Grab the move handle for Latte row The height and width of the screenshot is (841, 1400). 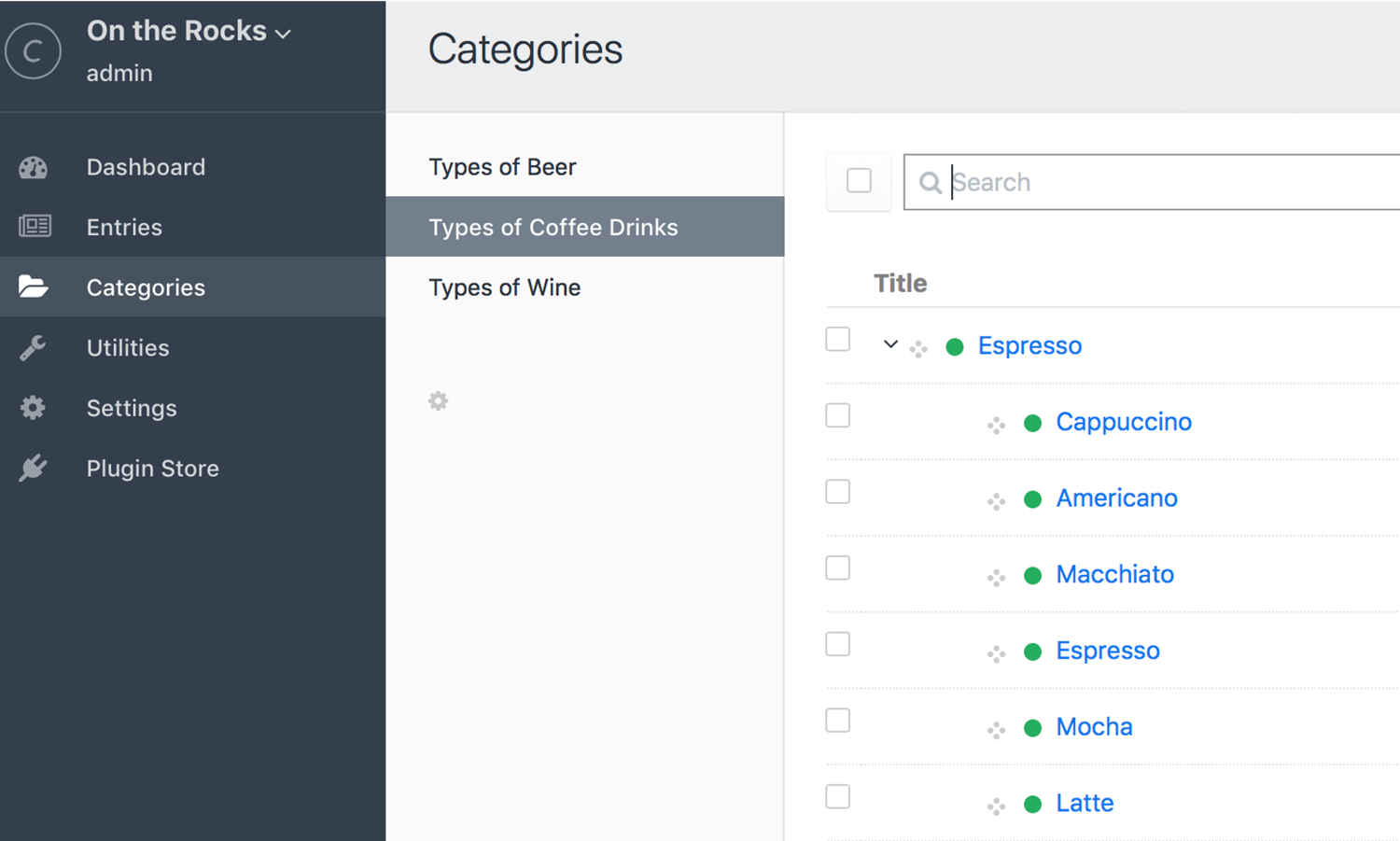(996, 806)
